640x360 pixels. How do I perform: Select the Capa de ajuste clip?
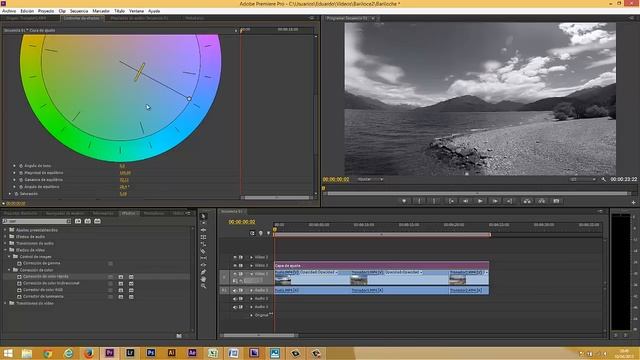point(381,265)
